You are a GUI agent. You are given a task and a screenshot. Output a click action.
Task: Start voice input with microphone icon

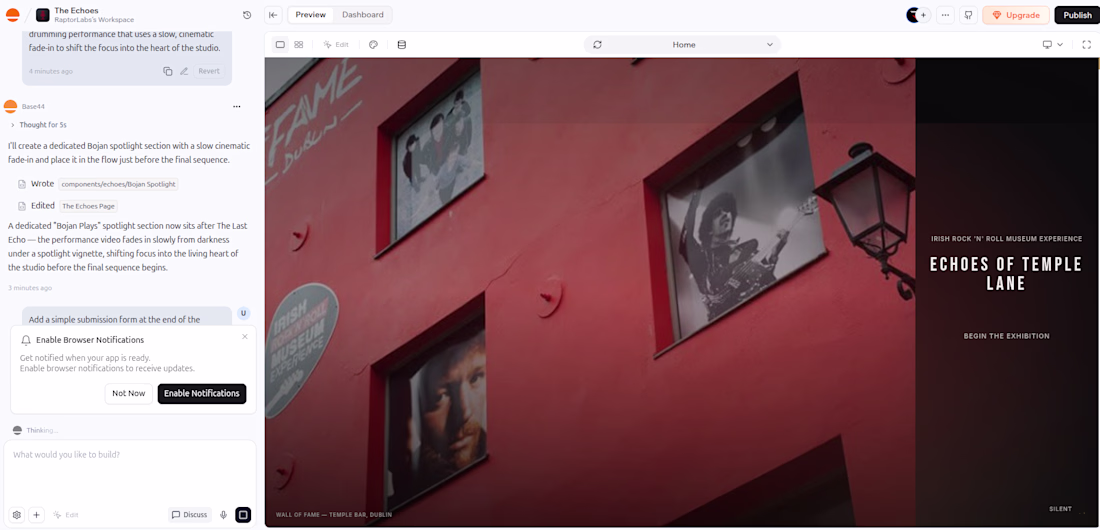pos(224,515)
